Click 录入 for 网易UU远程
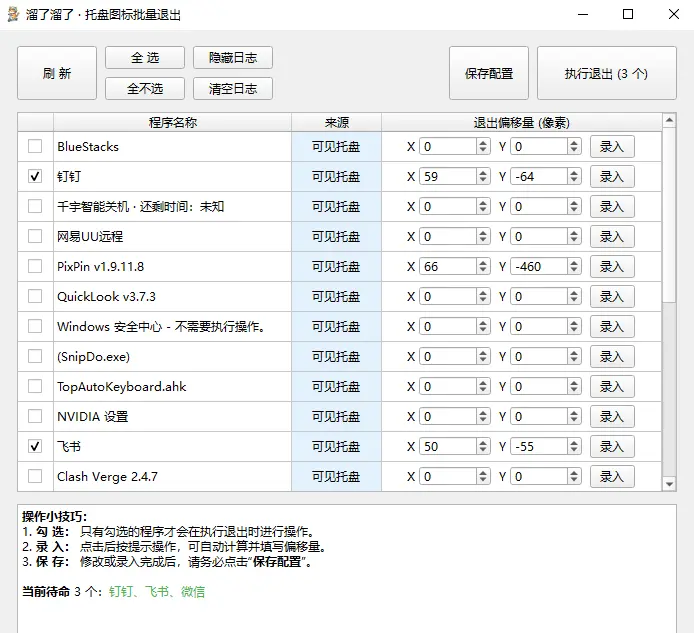Image resolution: width=694 pixels, height=633 pixels. pyautogui.click(x=612, y=236)
